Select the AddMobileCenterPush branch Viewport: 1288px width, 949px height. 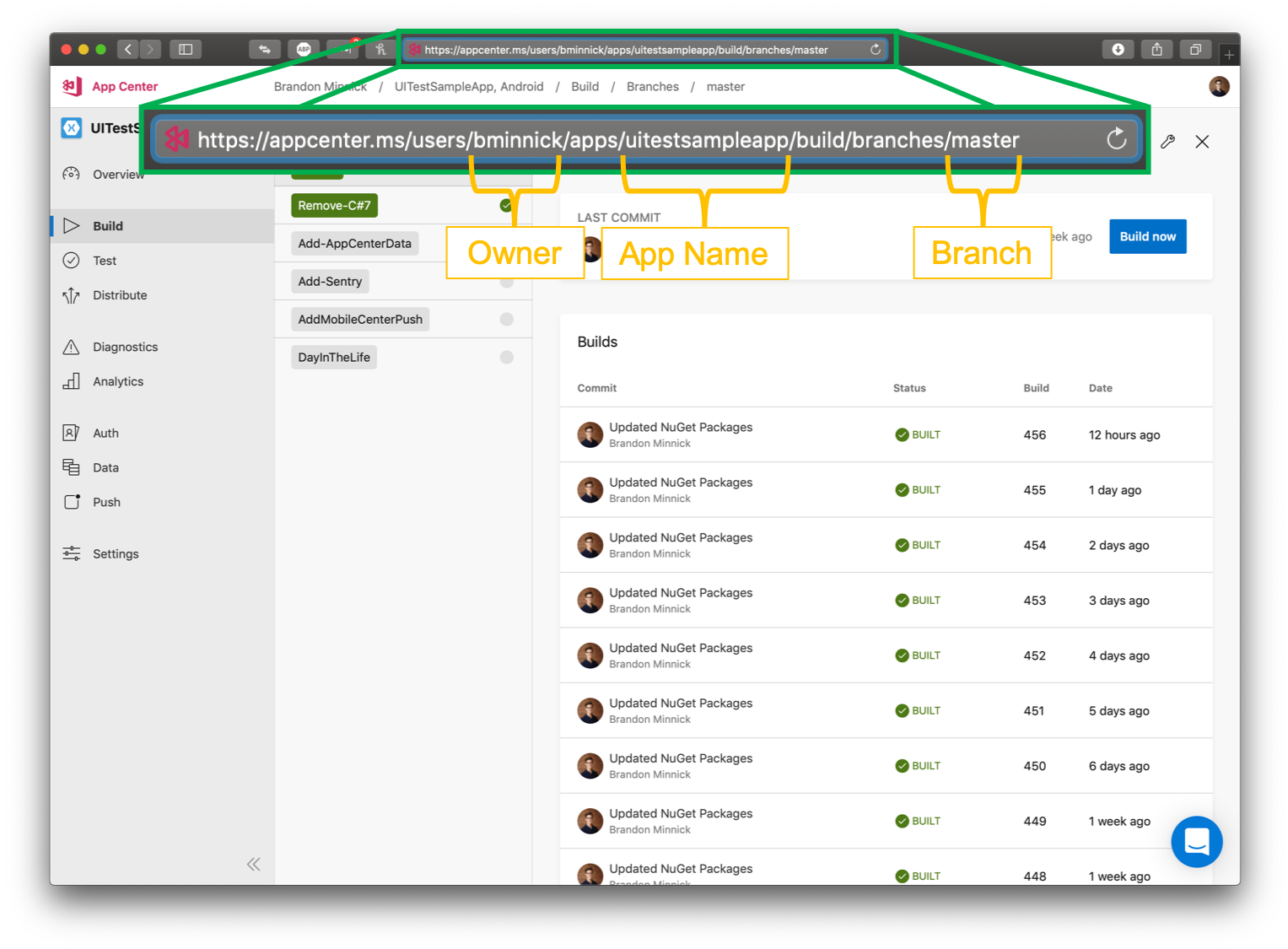360,320
